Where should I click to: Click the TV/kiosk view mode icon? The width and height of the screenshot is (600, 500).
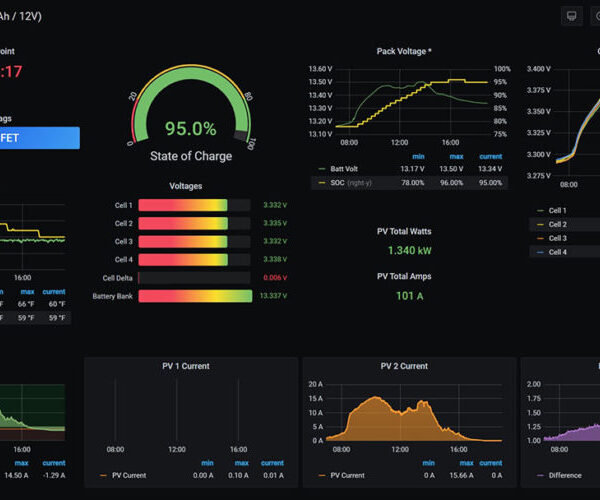tap(572, 16)
